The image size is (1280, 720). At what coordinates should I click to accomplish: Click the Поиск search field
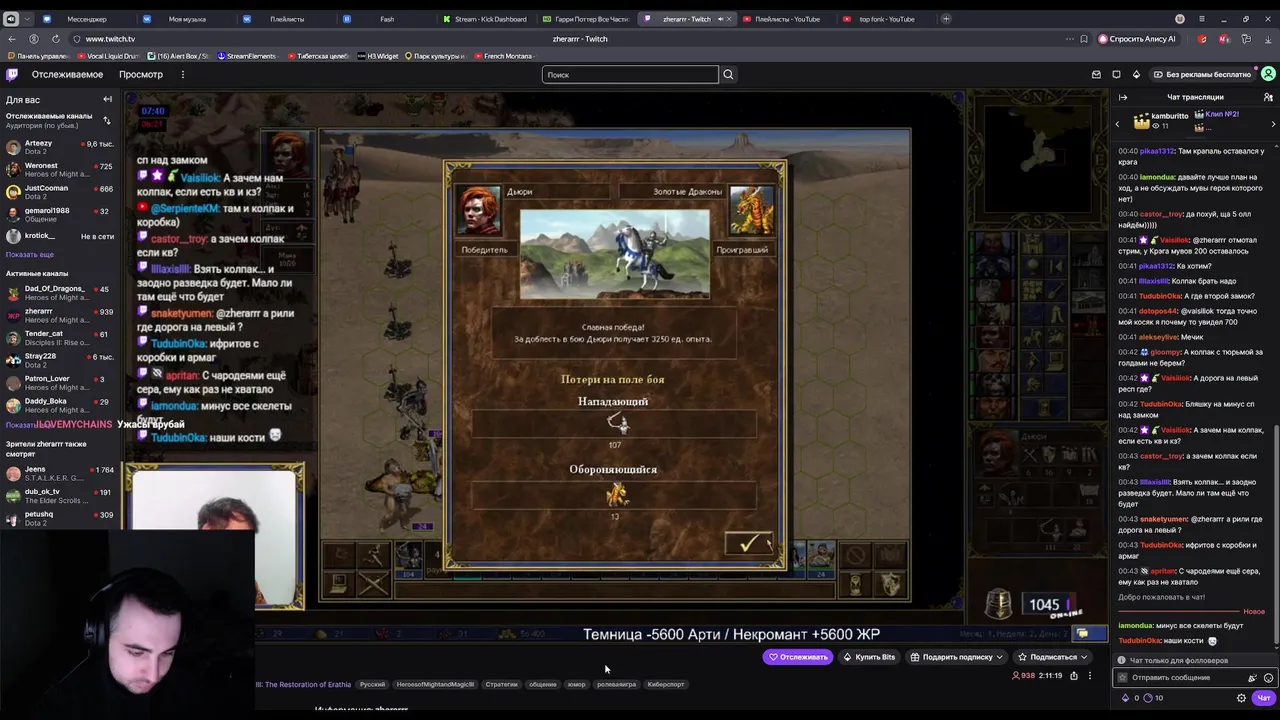[630, 74]
